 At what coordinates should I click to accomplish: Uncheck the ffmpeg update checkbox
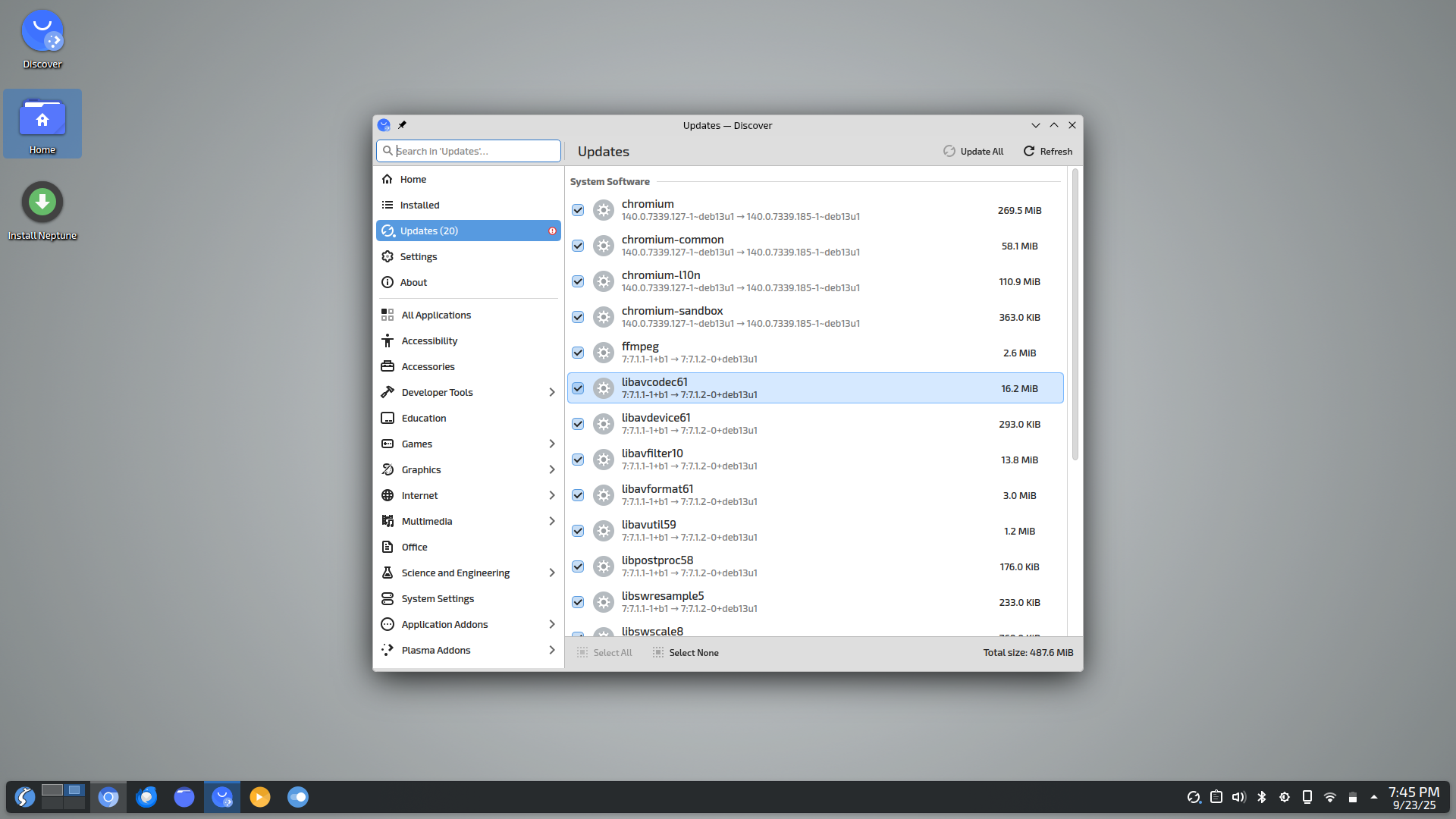tap(578, 353)
